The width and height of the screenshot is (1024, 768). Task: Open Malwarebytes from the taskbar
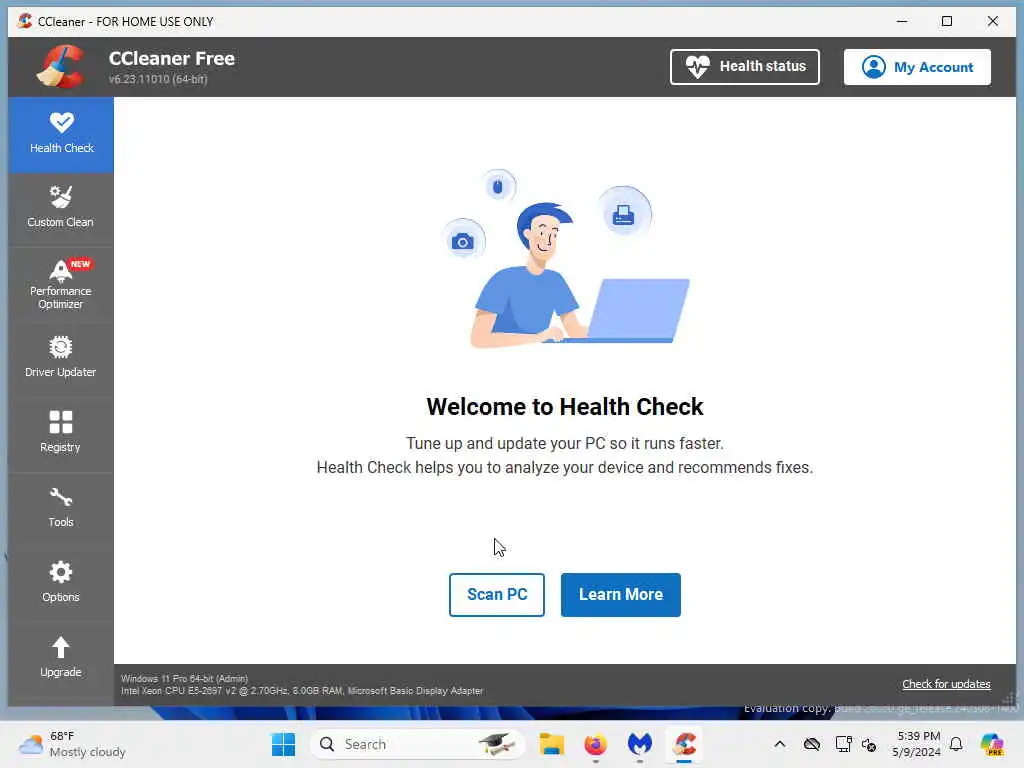640,744
